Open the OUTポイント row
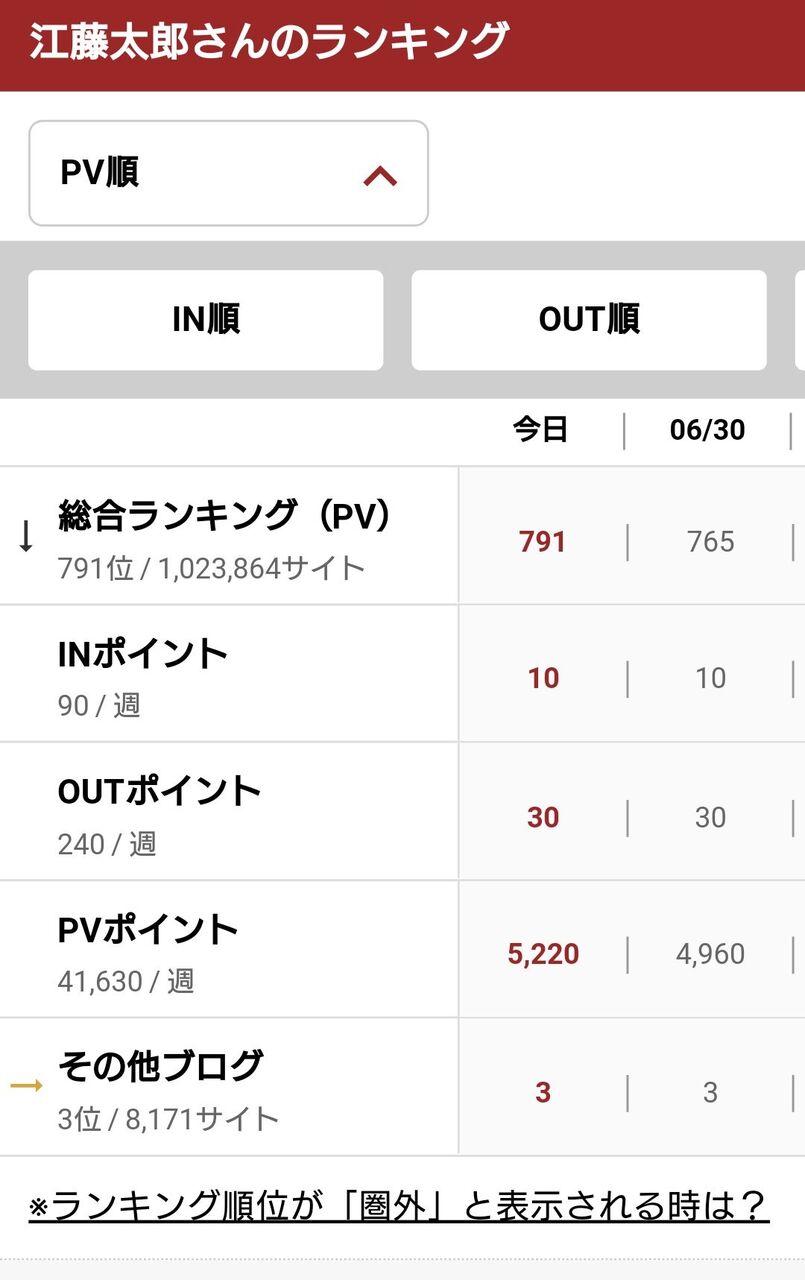 (x=229, y=812)
